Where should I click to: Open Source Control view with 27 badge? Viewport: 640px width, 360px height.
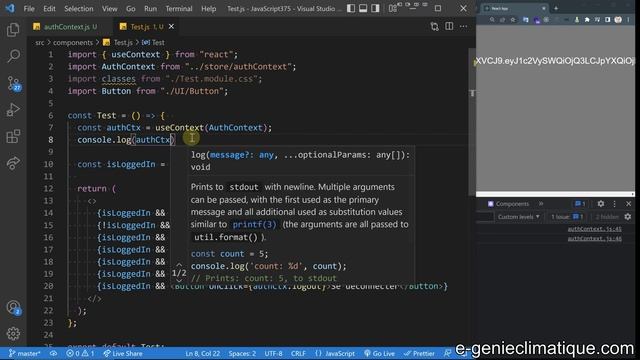(x=14, y=84)
